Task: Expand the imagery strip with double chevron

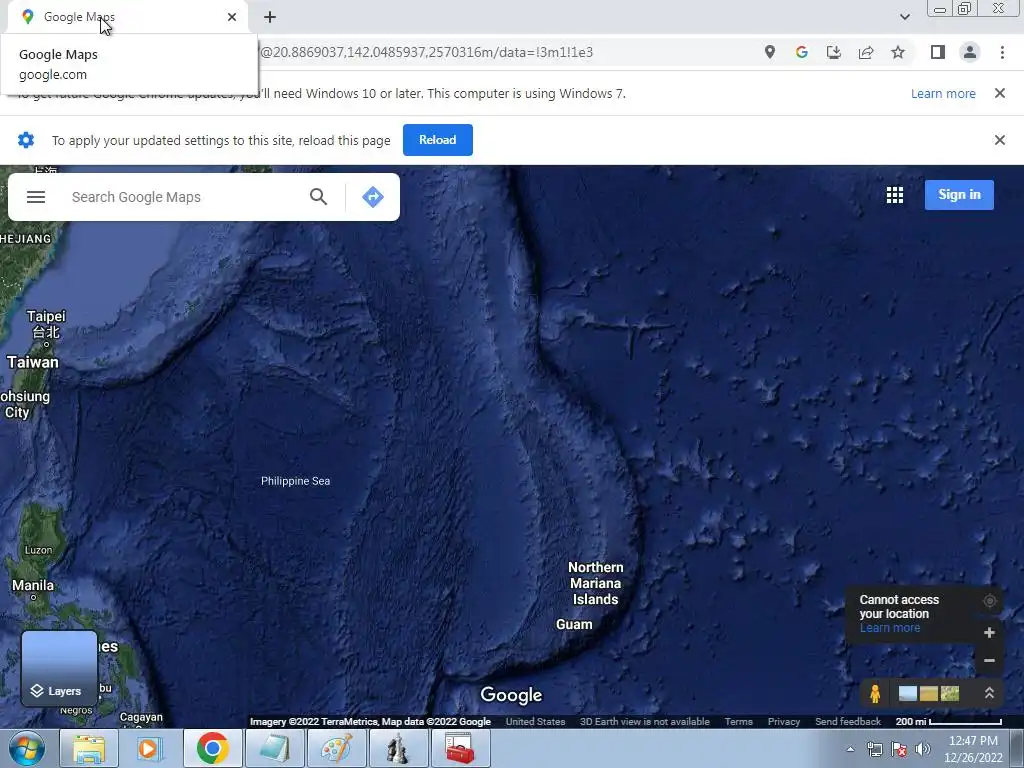Action: [x=989, y=693]
